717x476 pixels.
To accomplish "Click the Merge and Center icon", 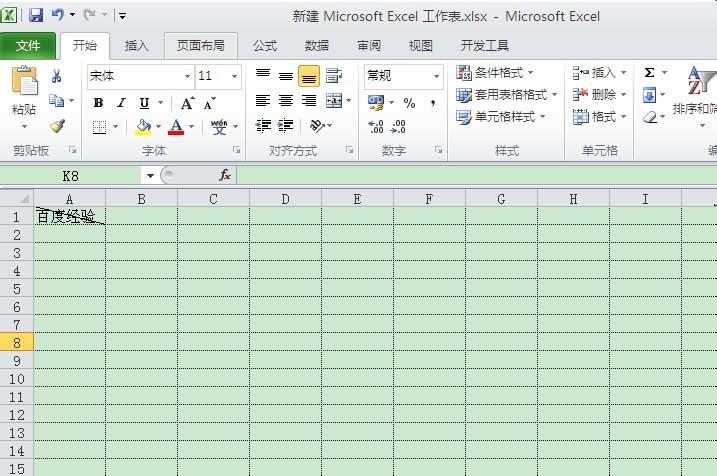I will coord(332,101).
